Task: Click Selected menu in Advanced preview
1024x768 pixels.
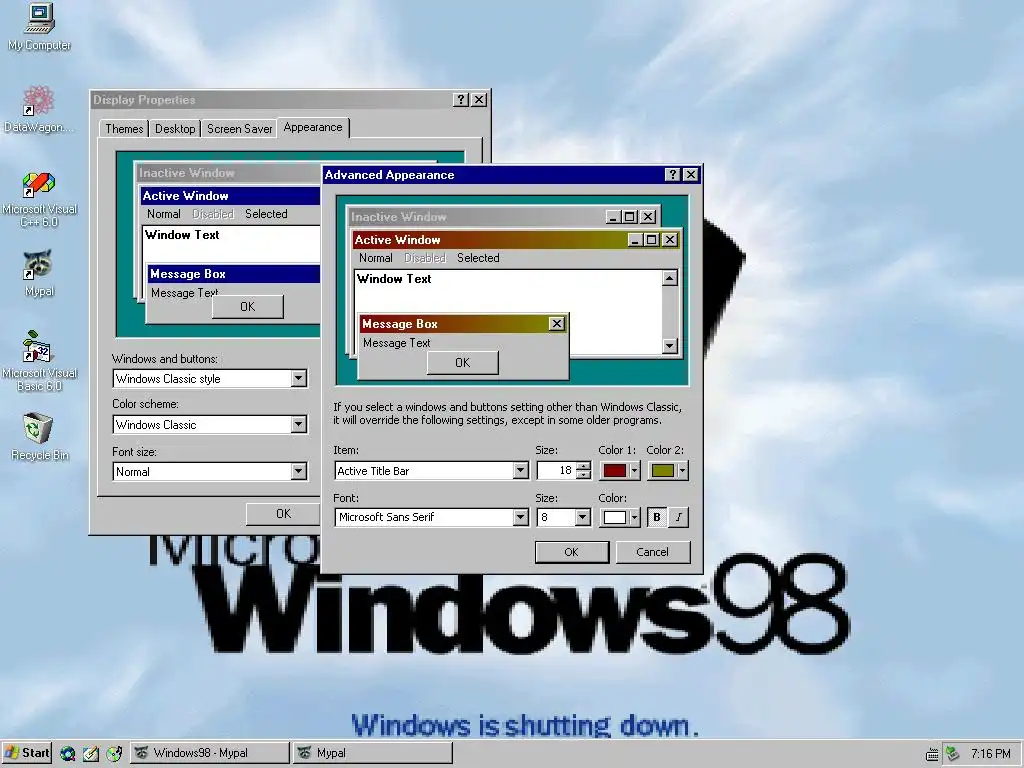Action: click(478, 258)
